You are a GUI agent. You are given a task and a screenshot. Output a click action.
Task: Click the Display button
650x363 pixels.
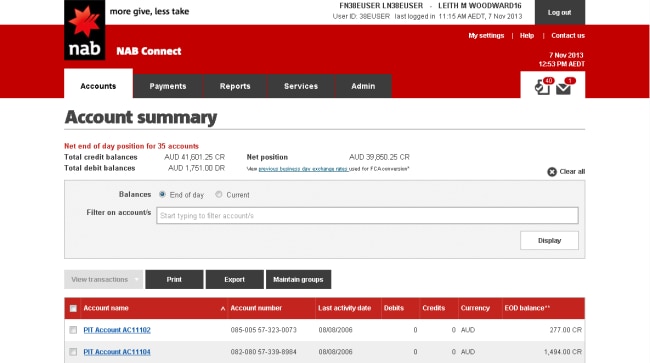[x=549, y=240]
